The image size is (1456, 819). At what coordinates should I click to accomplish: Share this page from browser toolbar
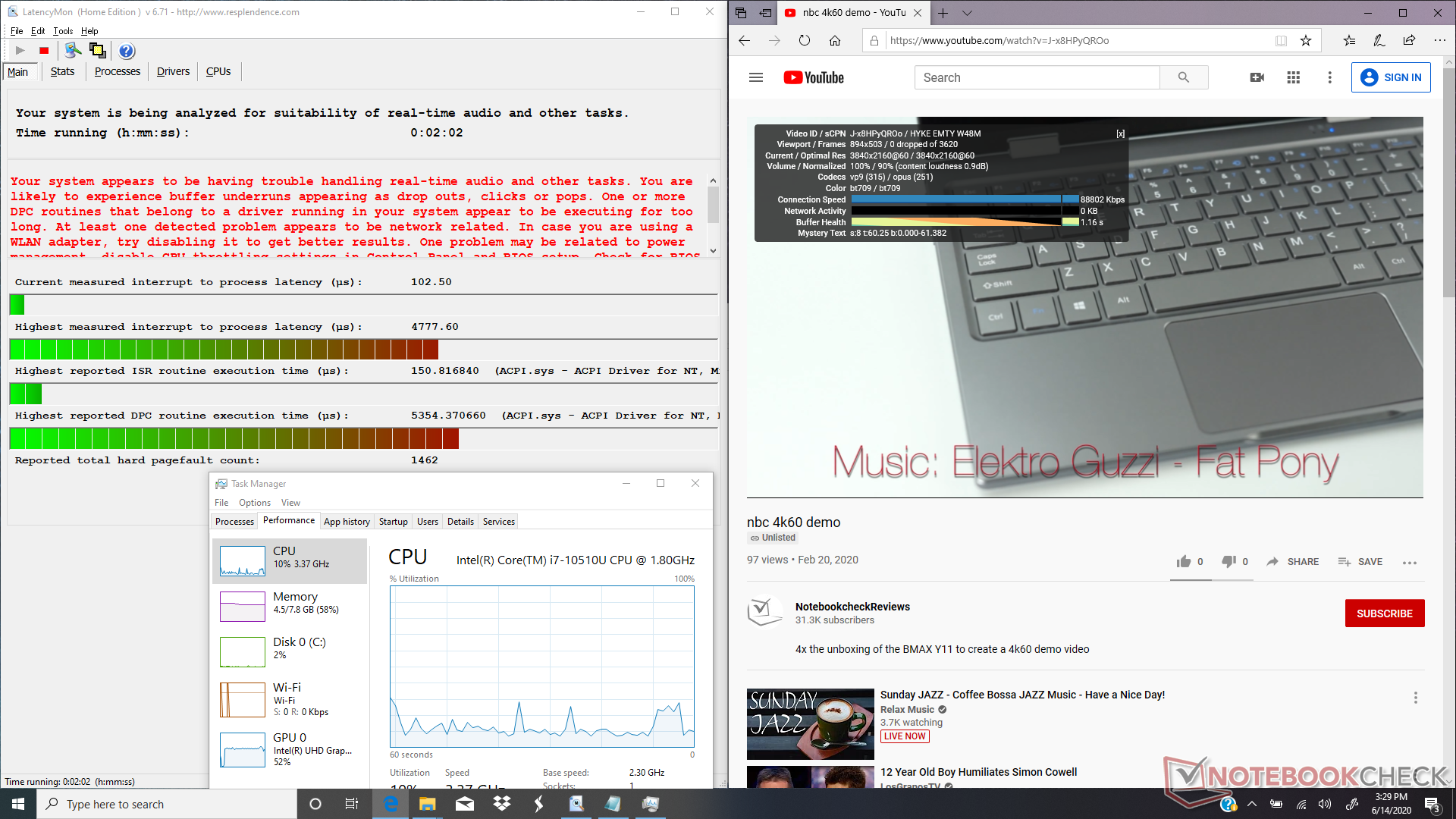(x=1409, y=41)
